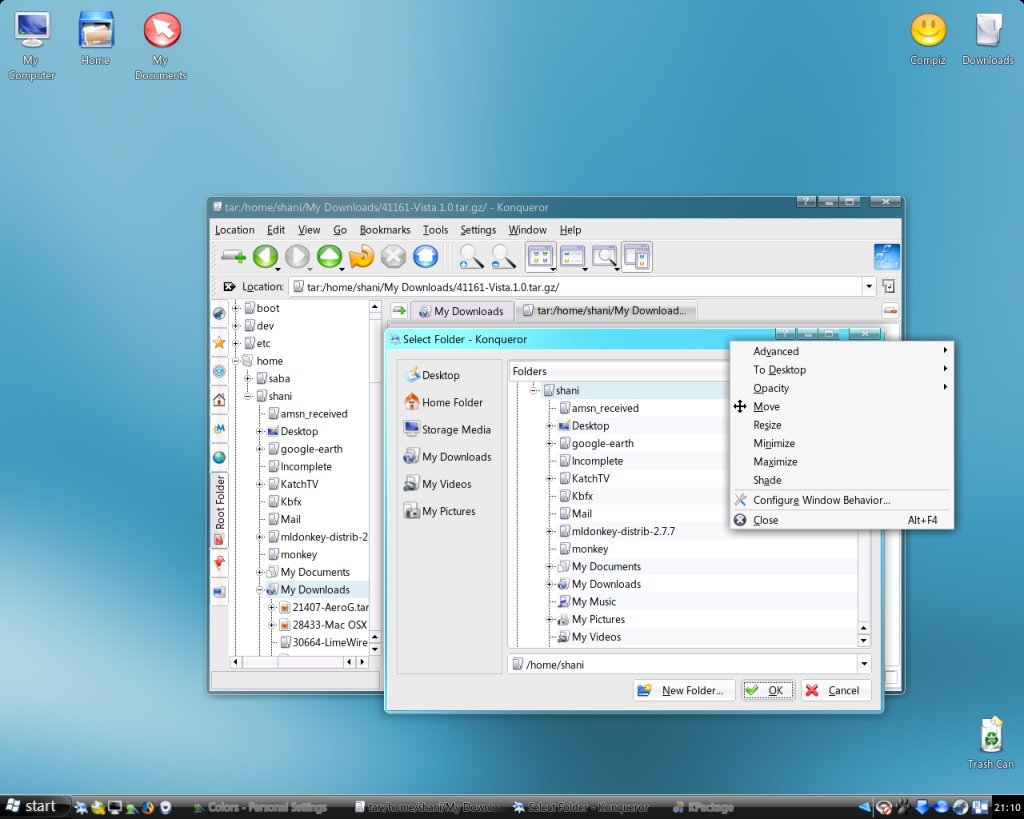This screenshot has height=819, width=1024.
Task: Click the Konqueror Location text field
Action: tap(577, 287)
